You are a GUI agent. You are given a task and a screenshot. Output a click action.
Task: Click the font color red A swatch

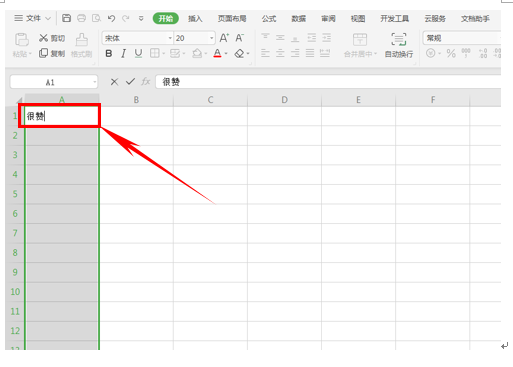[x=217, y=53]
